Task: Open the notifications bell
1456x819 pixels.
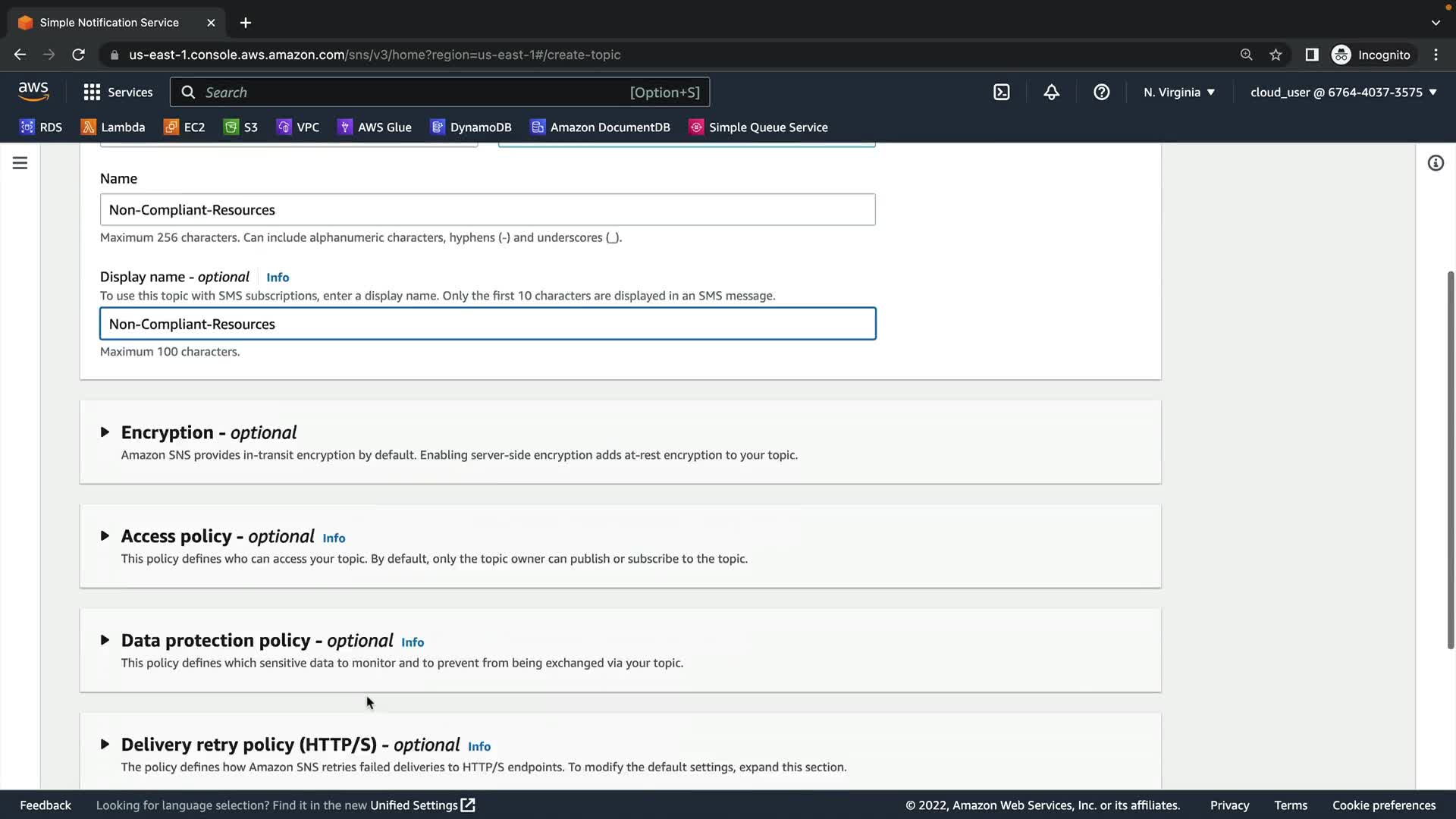Action: [1051, 93]
